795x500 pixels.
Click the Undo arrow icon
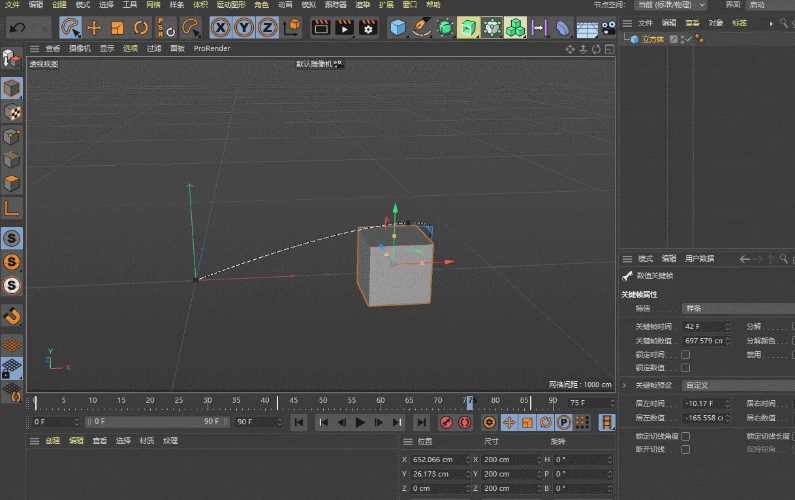pos(18,27)
